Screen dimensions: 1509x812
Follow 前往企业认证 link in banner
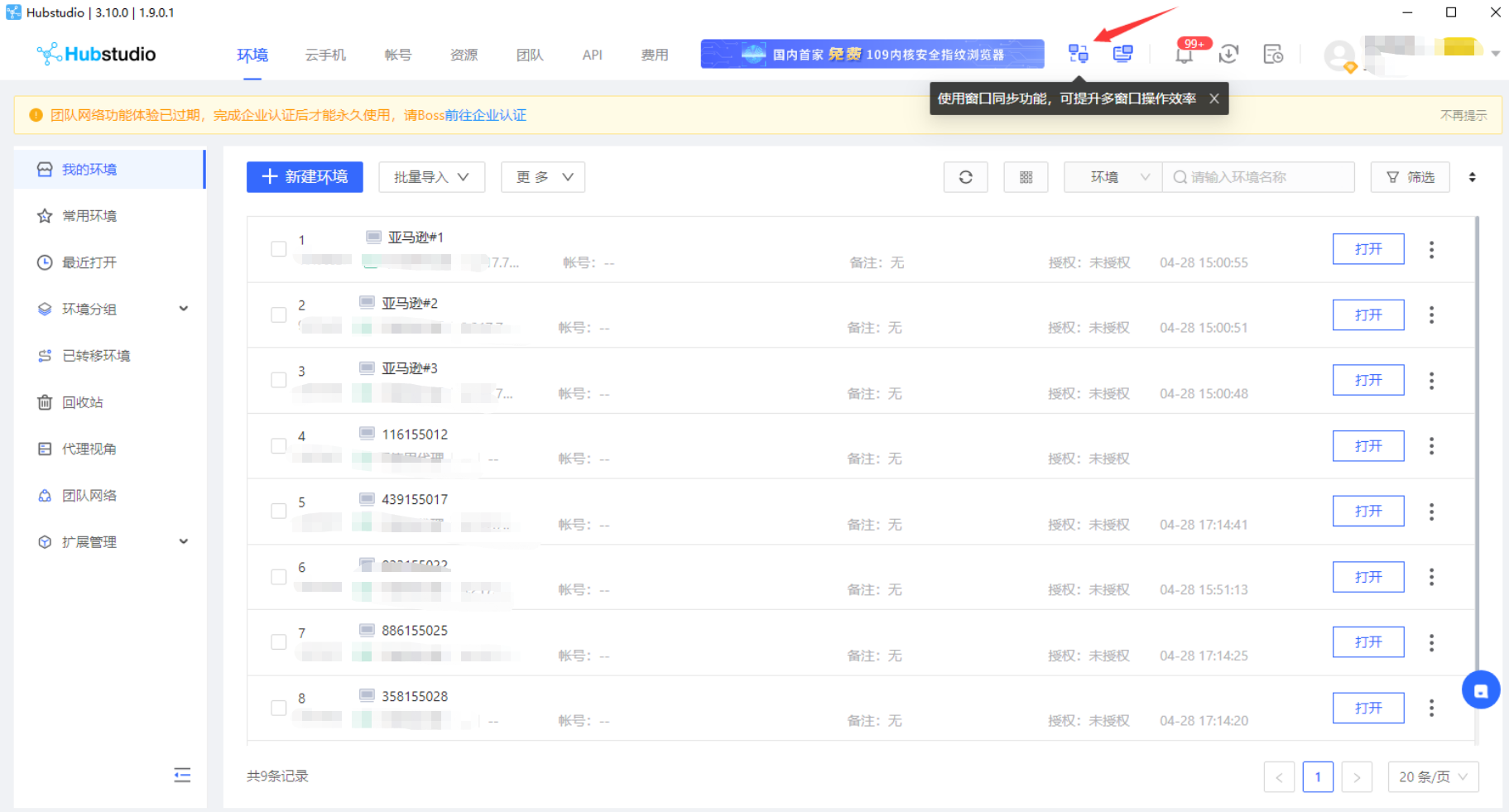485,115
